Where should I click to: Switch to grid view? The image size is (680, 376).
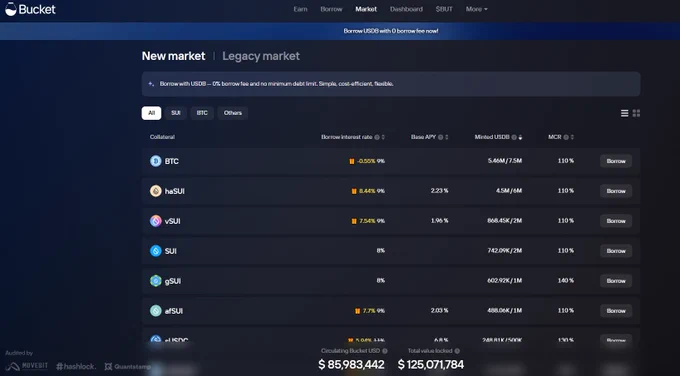(636, 113)
